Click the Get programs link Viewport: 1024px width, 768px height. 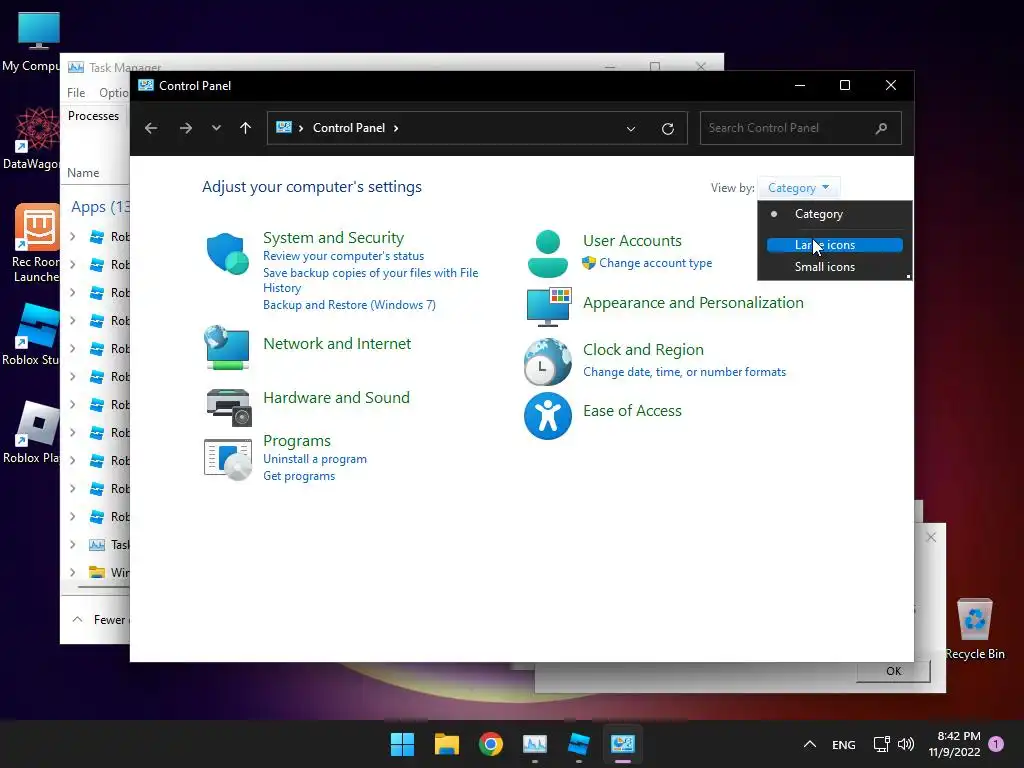pos(299,476)
